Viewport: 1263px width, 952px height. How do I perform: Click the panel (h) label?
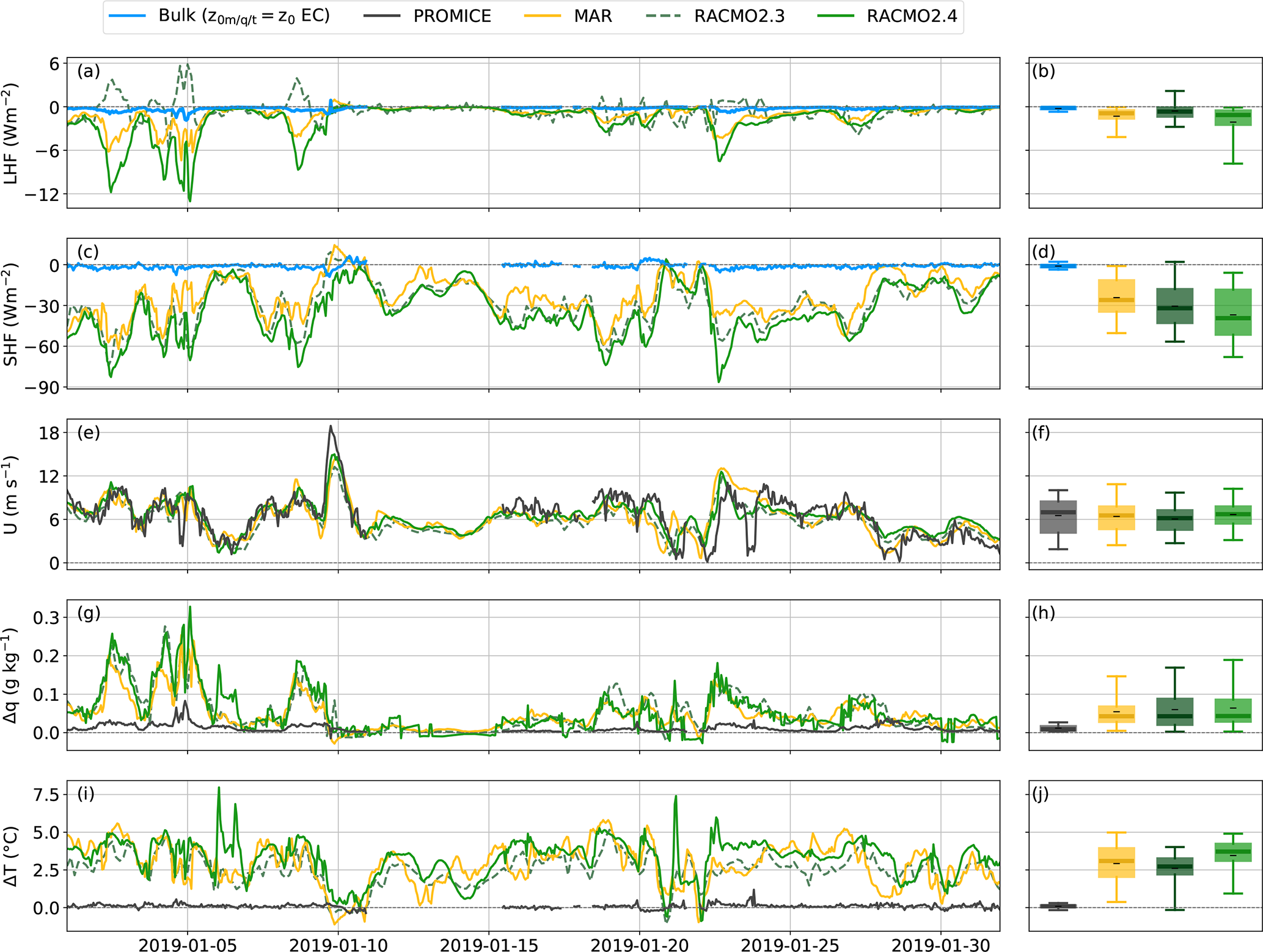click(x=1044, y=613)
